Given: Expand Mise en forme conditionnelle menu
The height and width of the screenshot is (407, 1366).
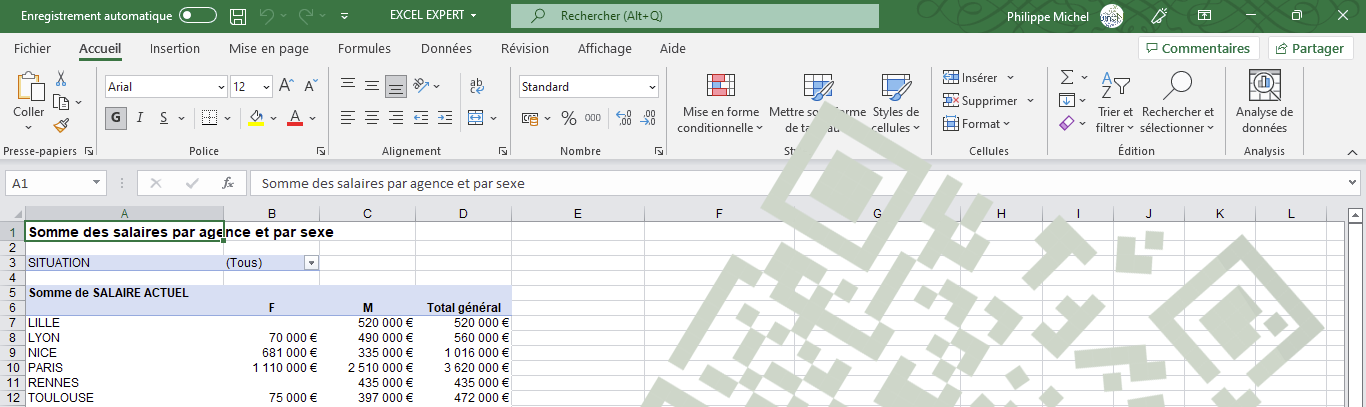Looking at the screenshot, I should [x=719, y=102].
